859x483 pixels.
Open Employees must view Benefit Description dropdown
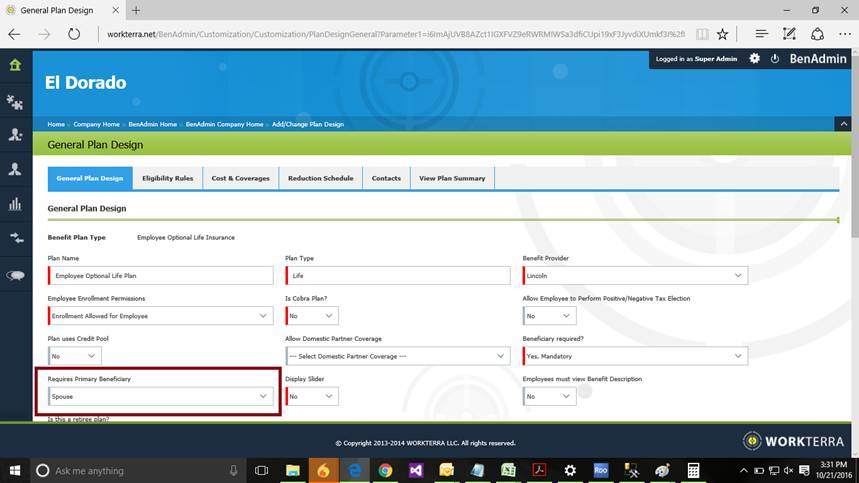click(549, 396)
